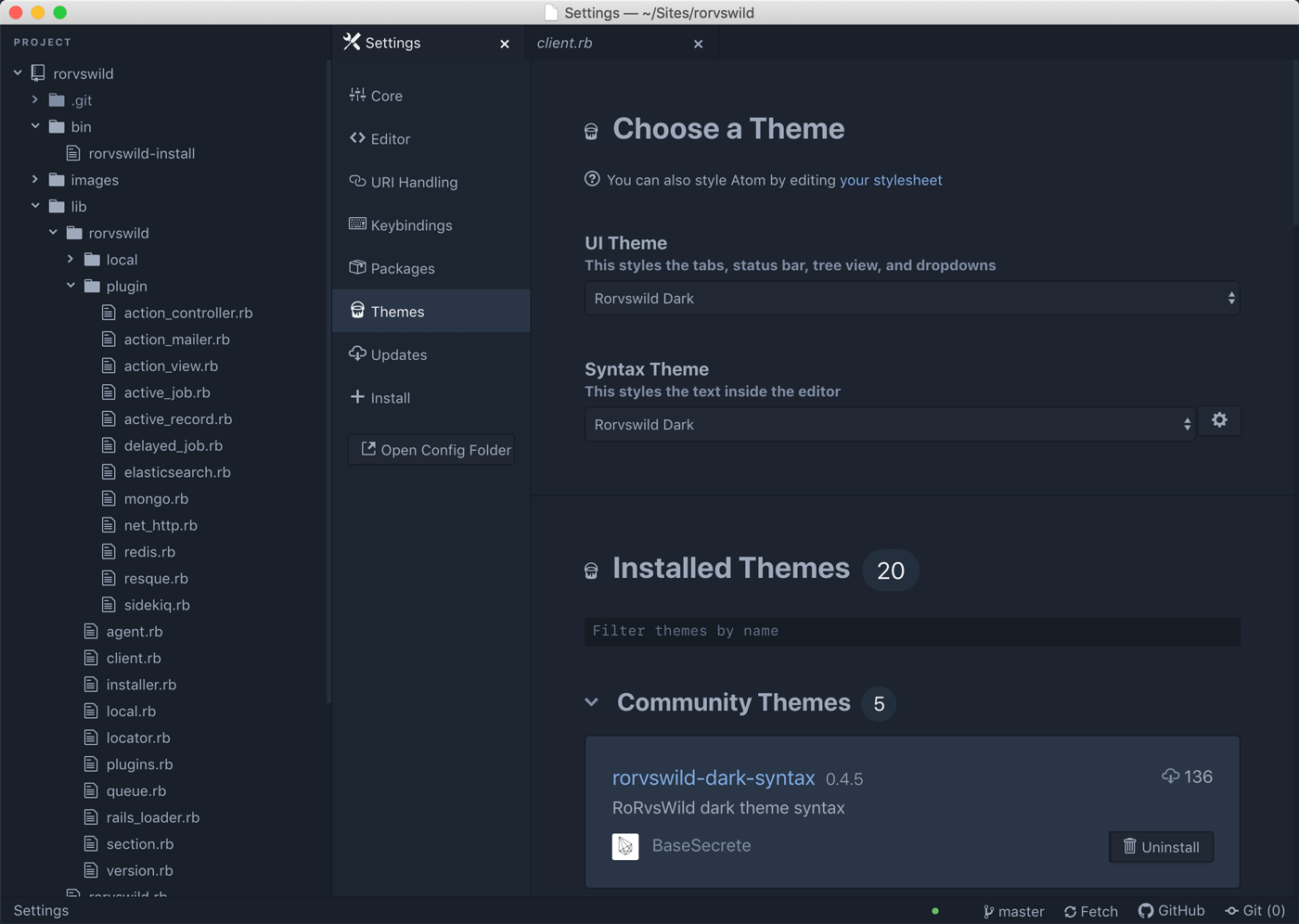Open client.rb in tree view
The height and width of the screenshot is (924, 1299).
[x=134, y=658]
